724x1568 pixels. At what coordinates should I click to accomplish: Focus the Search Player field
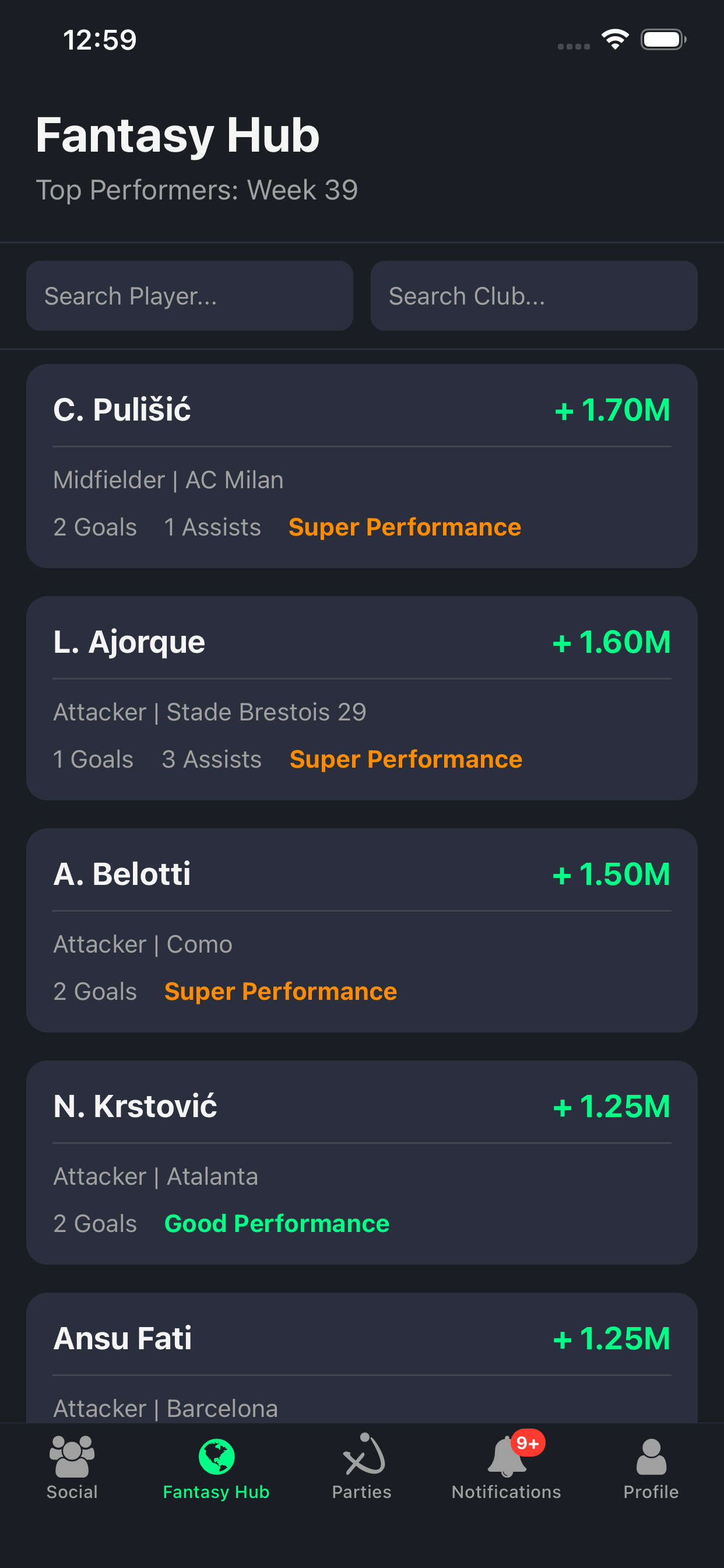click(x=189, y=296)
